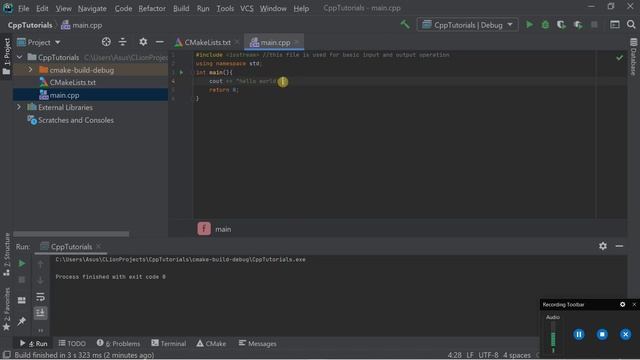Open Run panel settings gear
Viewport: 640px width, 360px height.
pos(603,246)
